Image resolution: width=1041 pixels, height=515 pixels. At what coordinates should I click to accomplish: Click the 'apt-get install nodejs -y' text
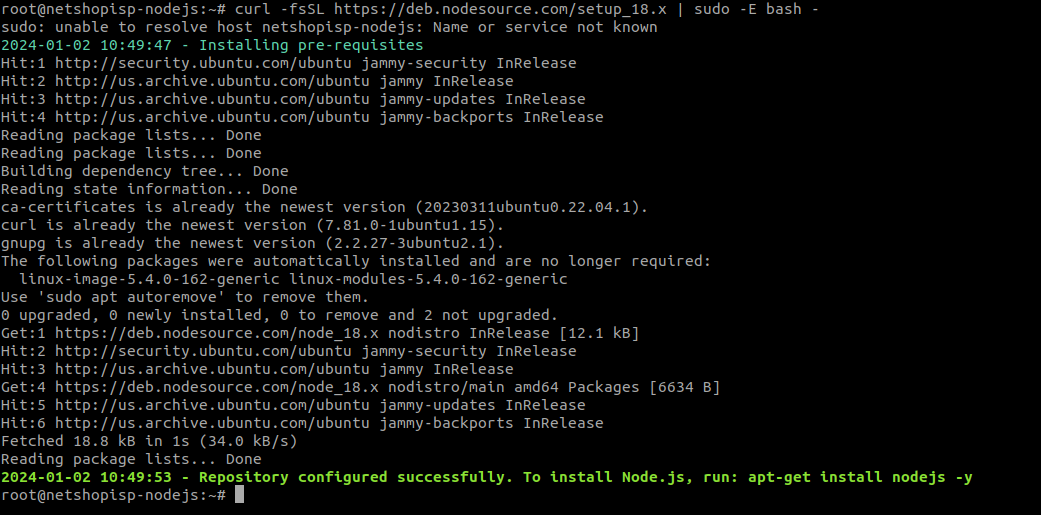click(x=860, y=477)
